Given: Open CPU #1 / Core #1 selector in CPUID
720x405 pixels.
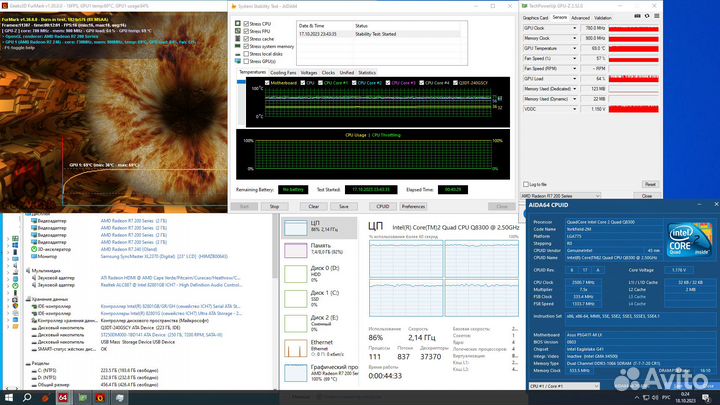Looking at the screenshot, I should [564, 386].
